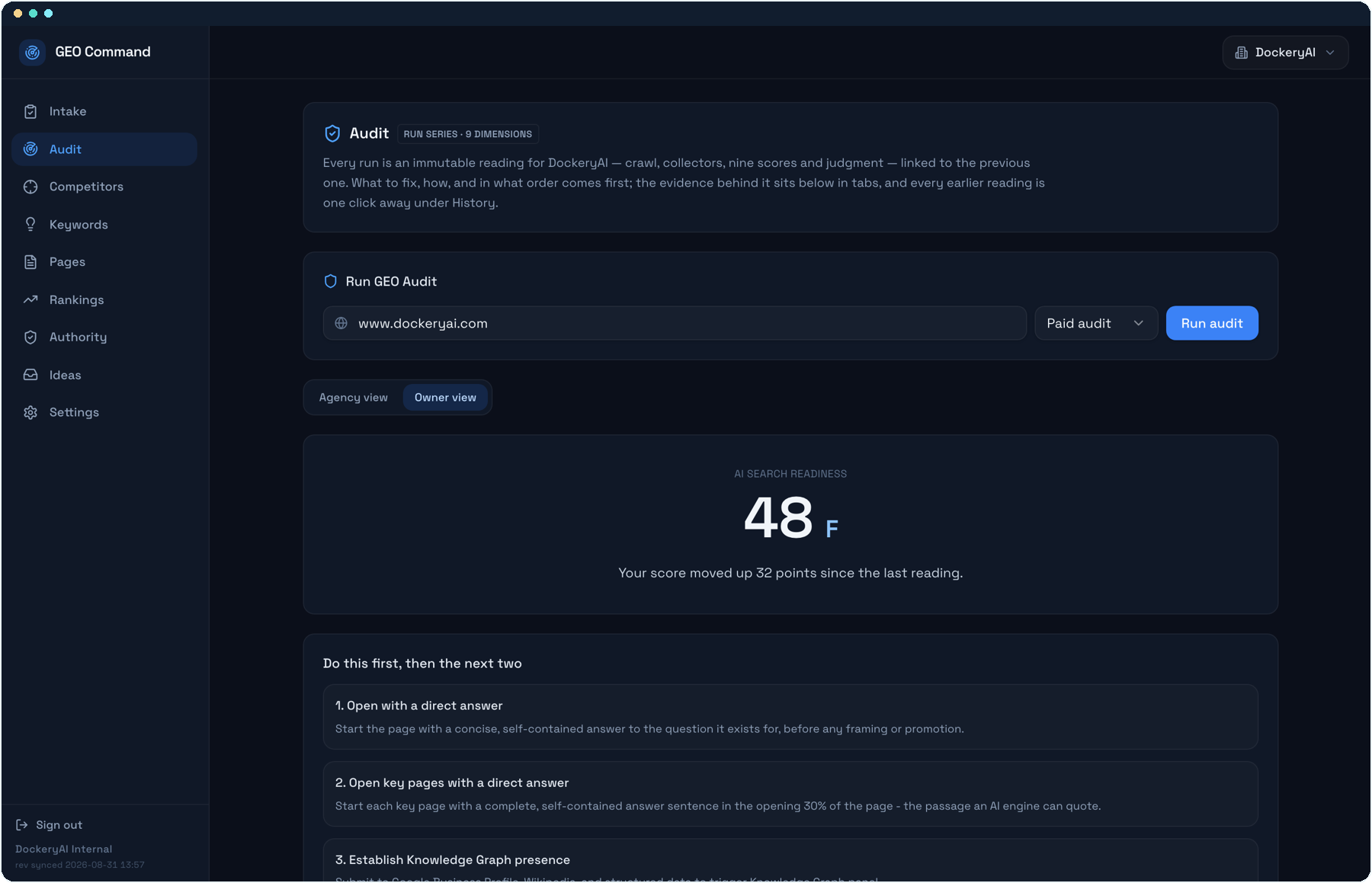Click the Run audit button

point(1212,323)
